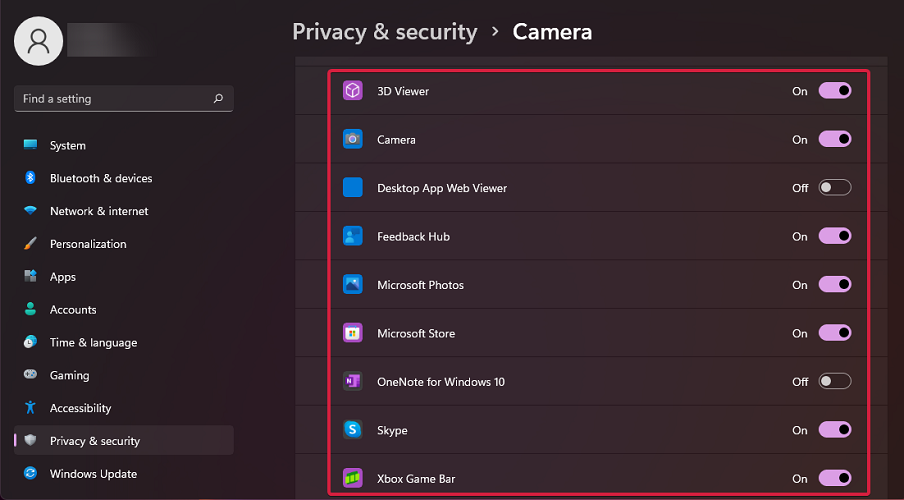Click the Feedback Hub app icon
The height and width of the screenshot is (500, 904).
[x=353, y=237]
